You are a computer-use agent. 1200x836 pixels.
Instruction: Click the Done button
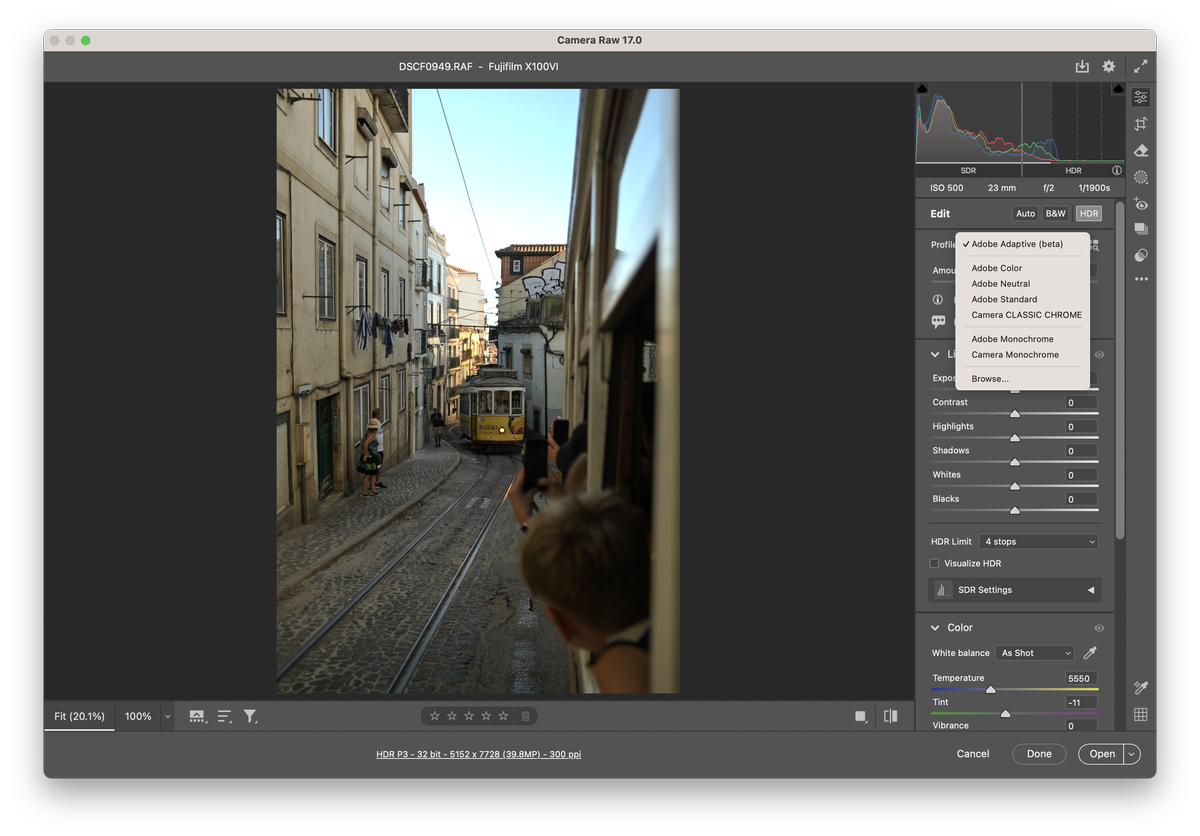1039,754
